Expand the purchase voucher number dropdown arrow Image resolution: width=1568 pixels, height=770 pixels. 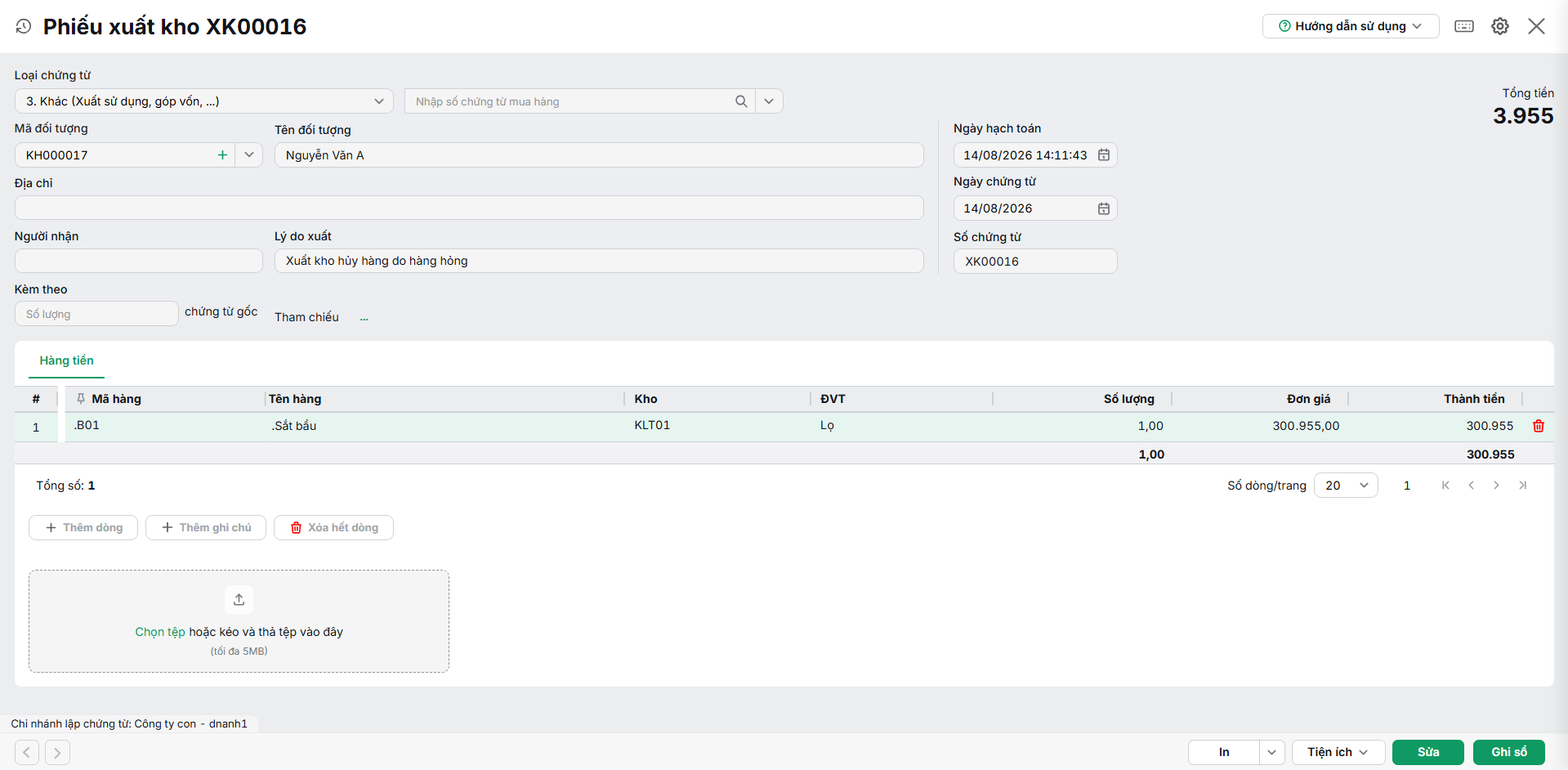pos(769,101)
